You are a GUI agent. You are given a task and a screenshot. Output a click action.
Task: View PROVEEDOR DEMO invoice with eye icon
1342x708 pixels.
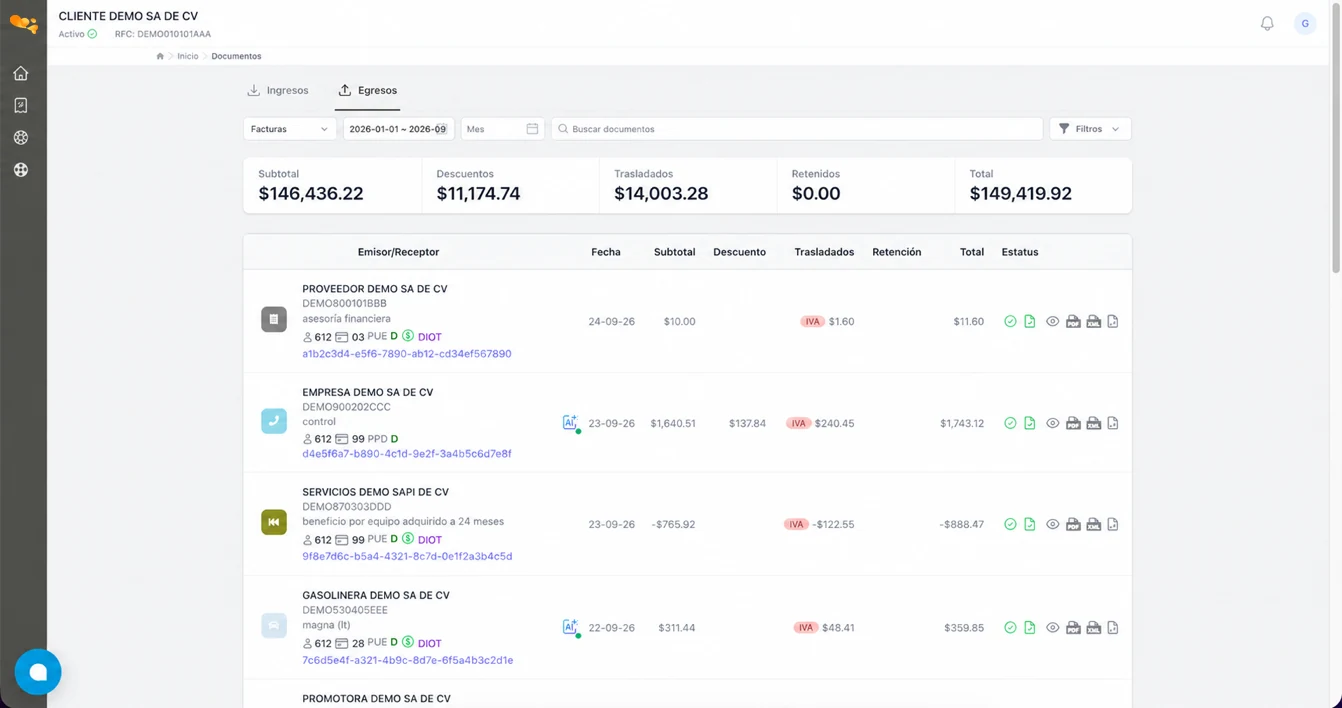tap(1052, 322)
